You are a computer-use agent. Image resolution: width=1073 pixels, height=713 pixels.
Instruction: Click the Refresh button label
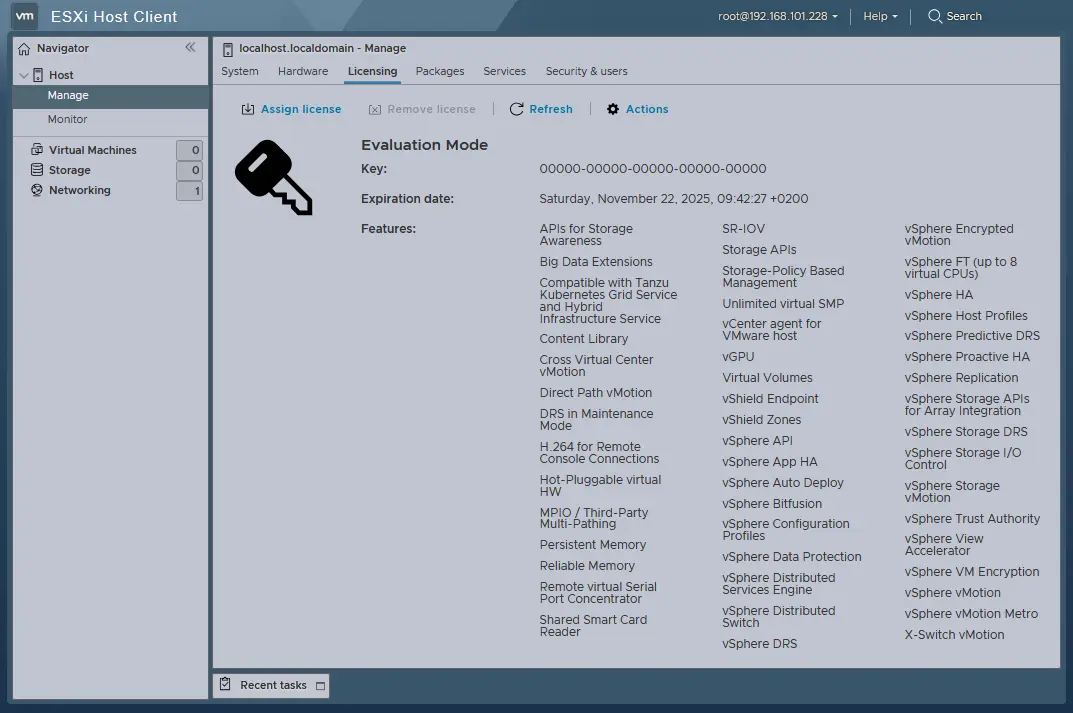(551, 109)
